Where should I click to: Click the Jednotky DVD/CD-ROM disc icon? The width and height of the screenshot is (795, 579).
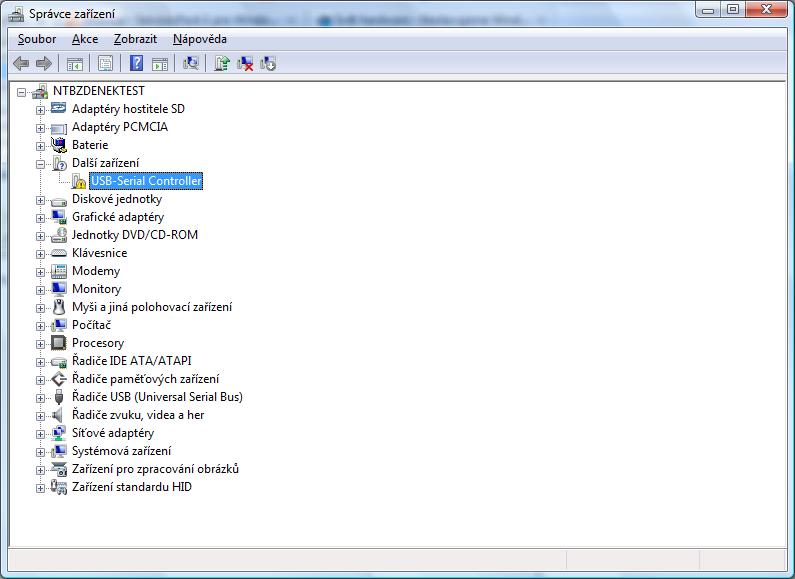pyautogui.click(x=59, y=235)
